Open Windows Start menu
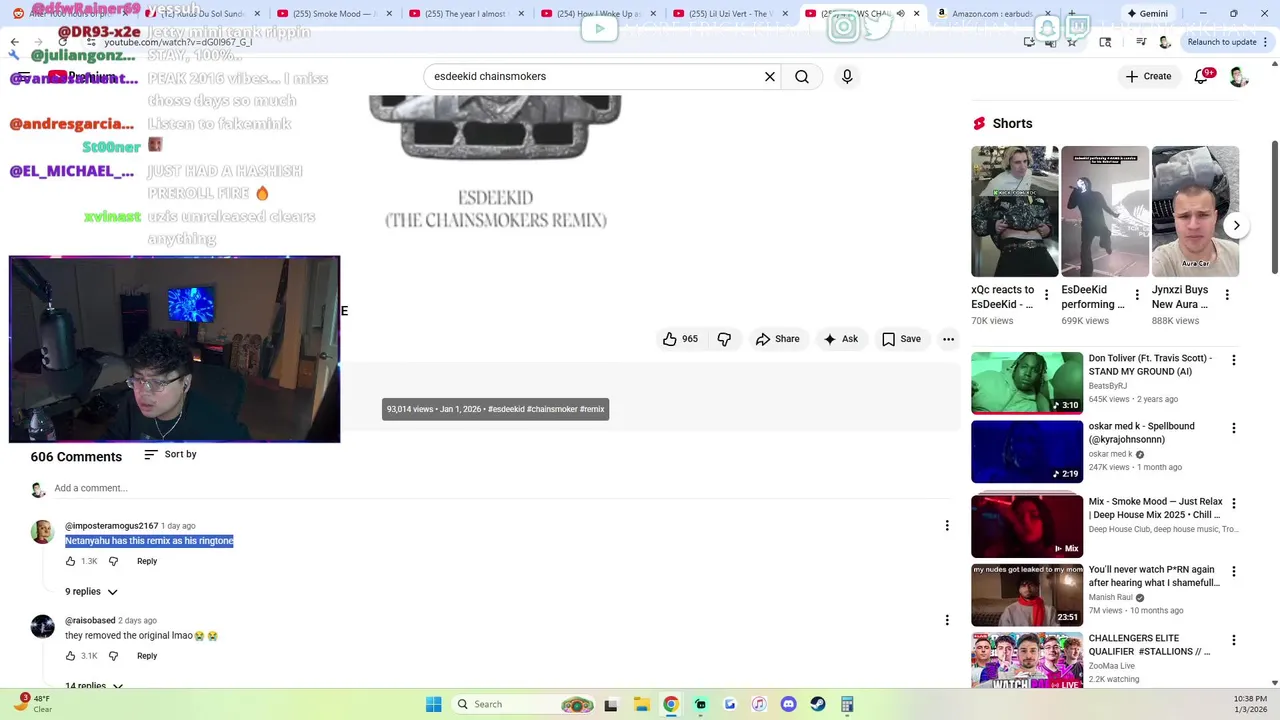Viewport: 1280px width, 720px height. pos(433,704)
